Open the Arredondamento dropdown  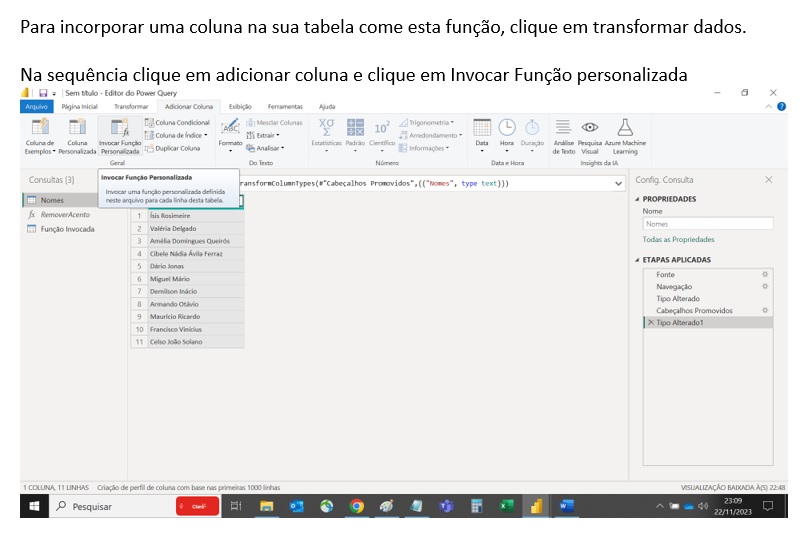point(431,135)
